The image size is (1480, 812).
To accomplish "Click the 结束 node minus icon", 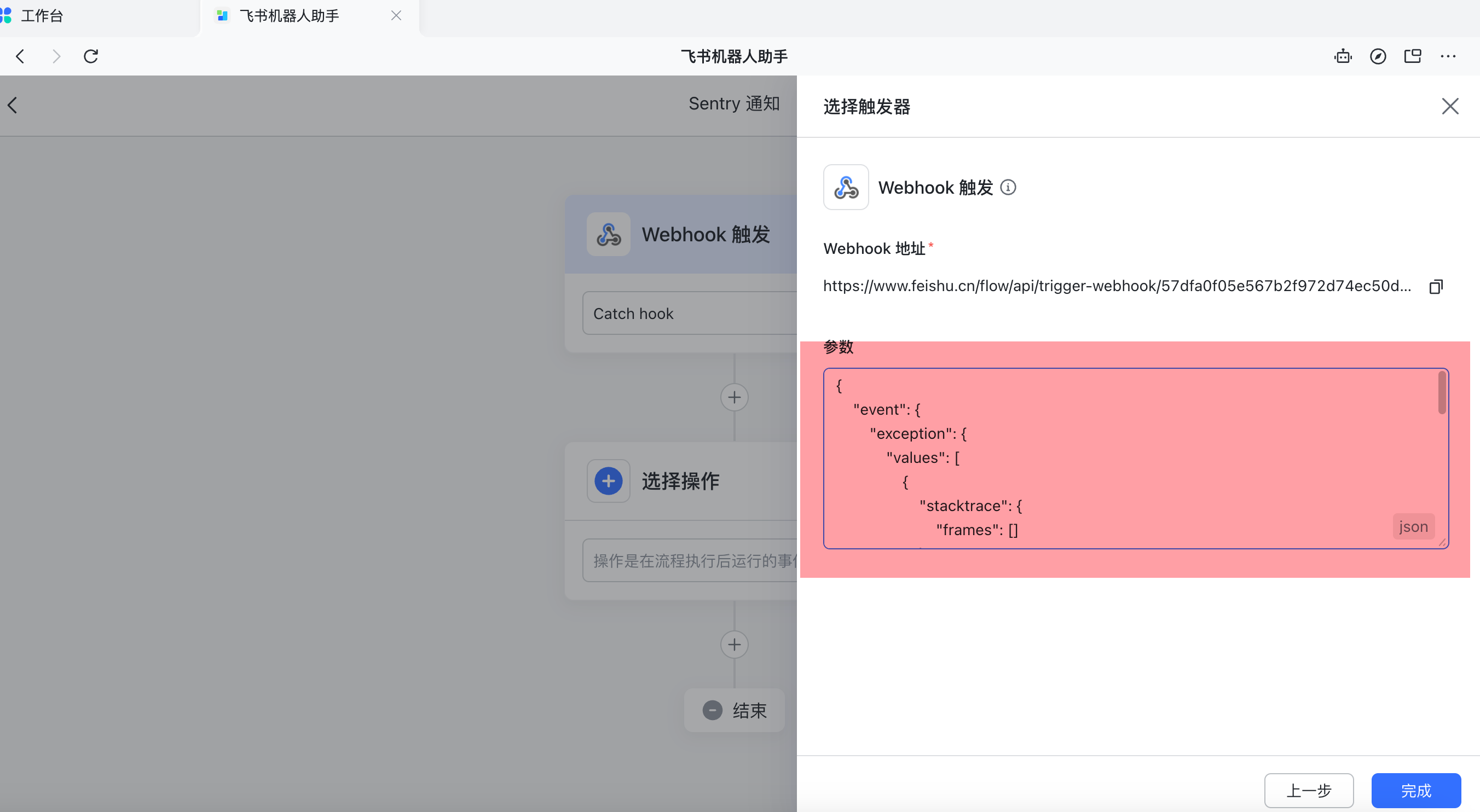I will pos(713,710).
